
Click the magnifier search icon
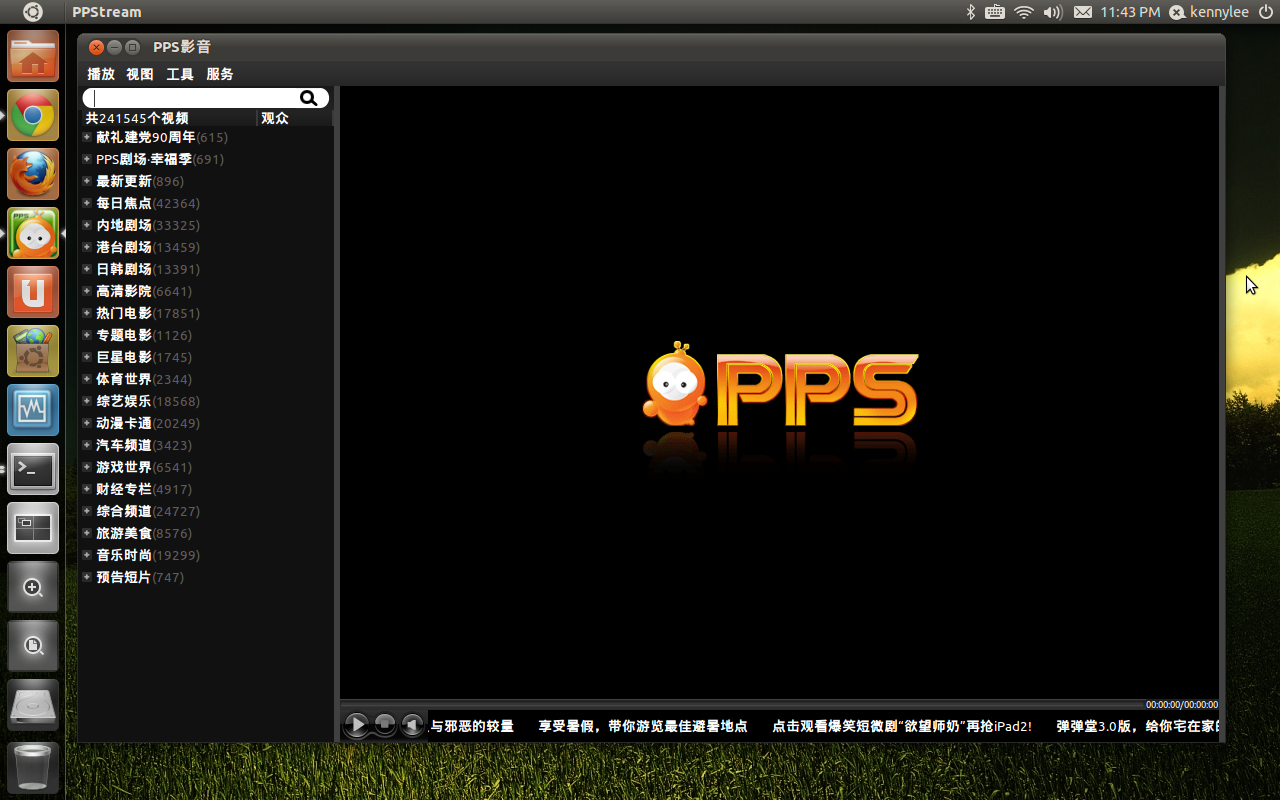pyautogui.click(x=308, y=97)
